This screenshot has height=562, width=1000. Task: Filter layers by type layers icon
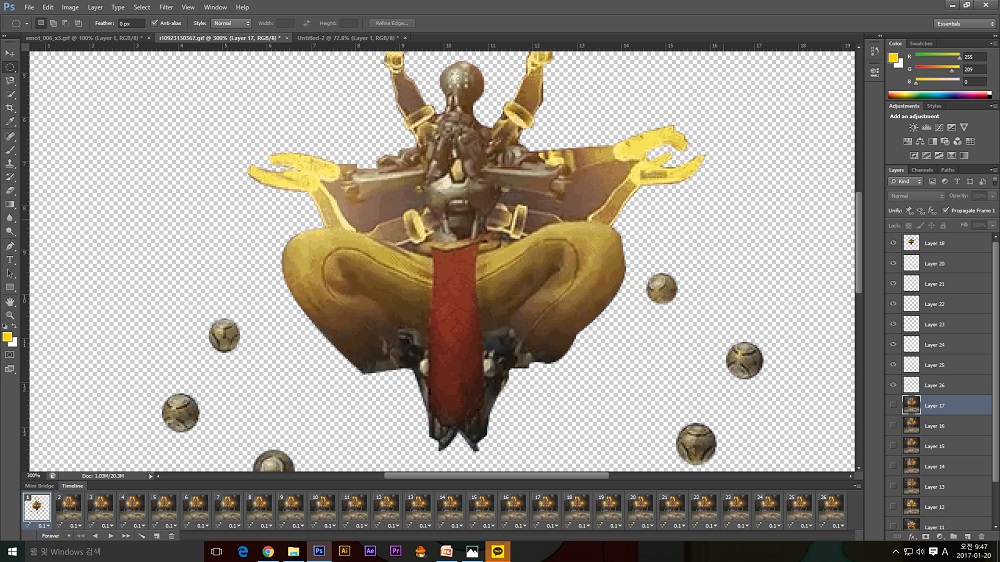coord(957,182)
